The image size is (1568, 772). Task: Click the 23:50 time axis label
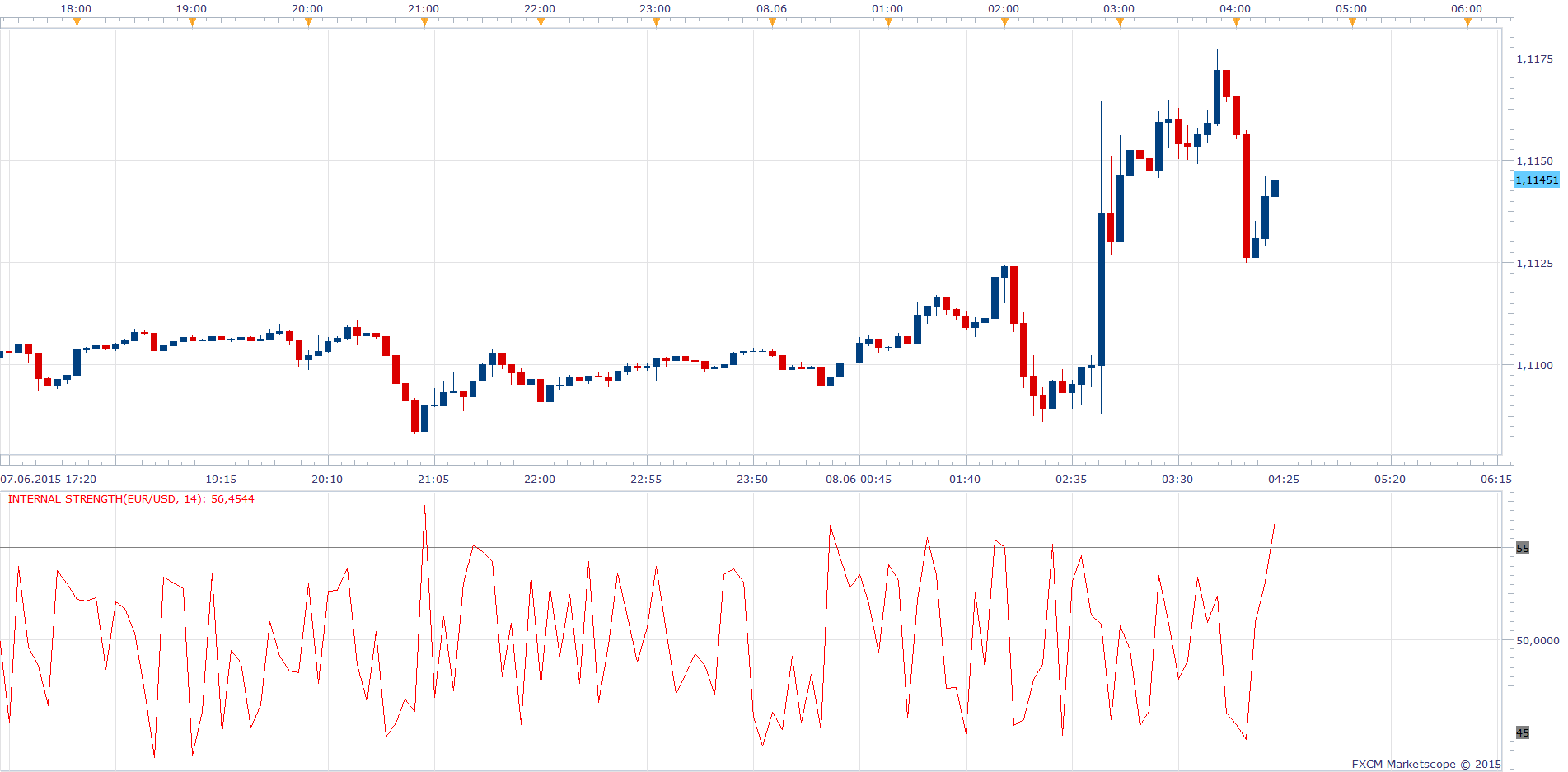click(752, 480)
